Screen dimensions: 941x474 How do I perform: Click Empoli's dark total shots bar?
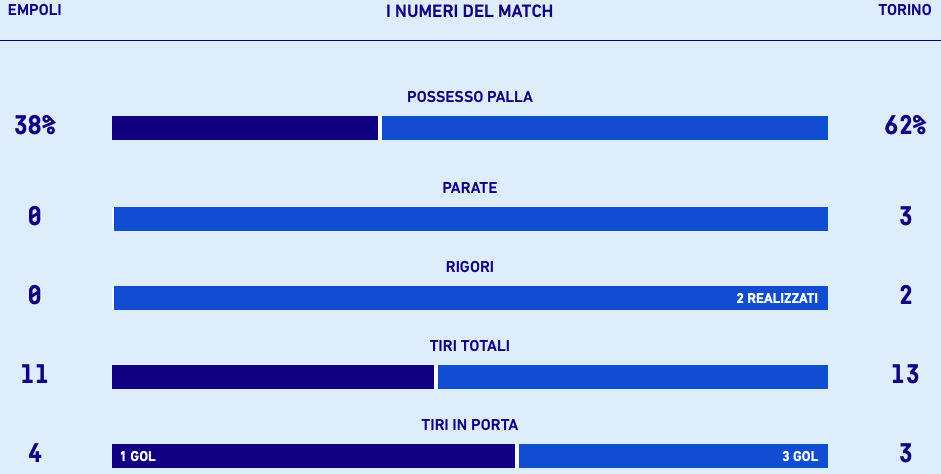coord(273,377)
